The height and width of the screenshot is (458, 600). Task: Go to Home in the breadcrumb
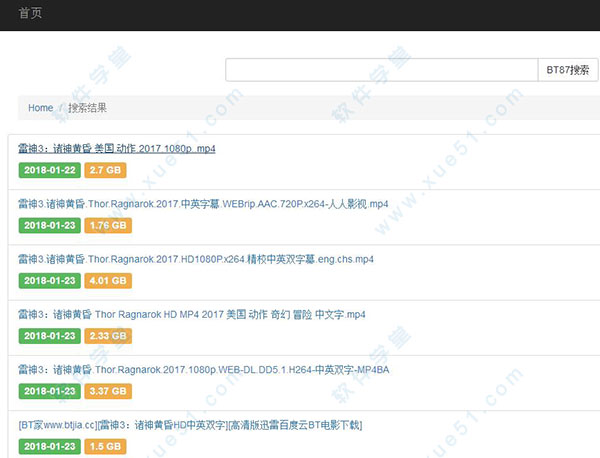click(x=40, y=108)
